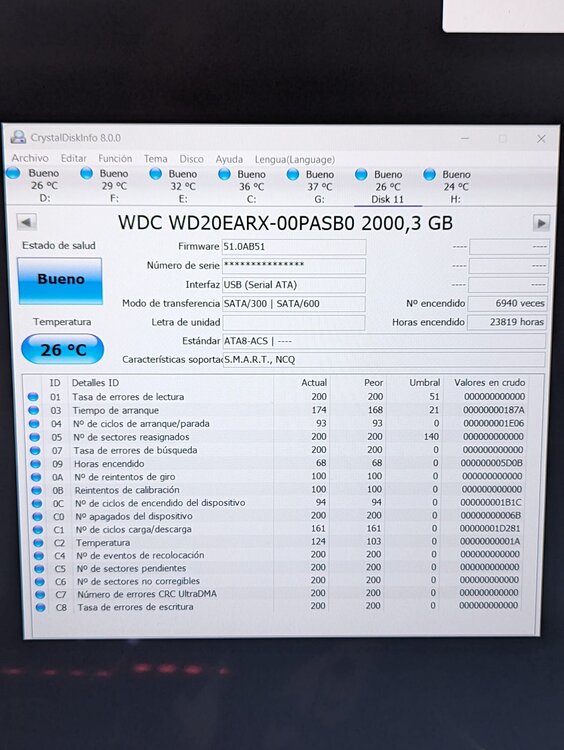
Task: Click status dot for attribute 09 Horas encendido
Action: (35, 463)
